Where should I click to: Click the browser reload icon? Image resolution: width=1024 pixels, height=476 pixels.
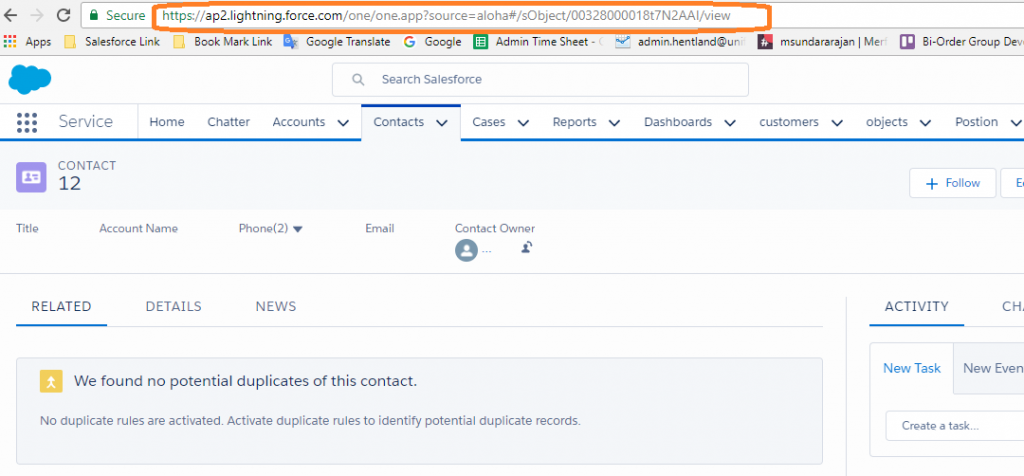[63, 16]
